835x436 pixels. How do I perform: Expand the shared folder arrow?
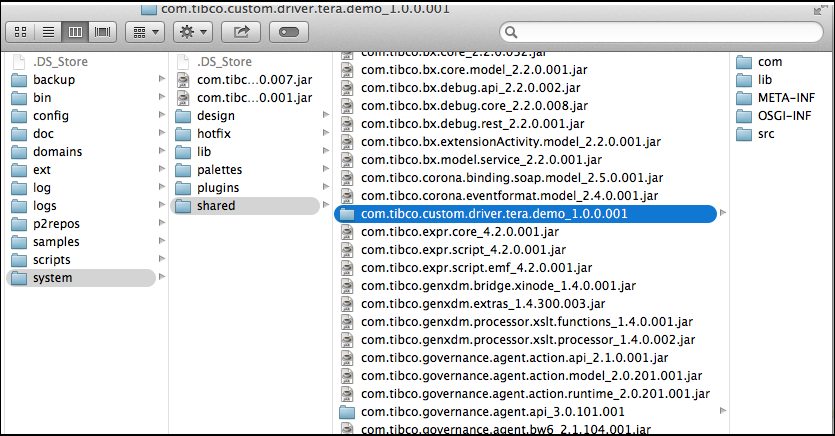325,205
